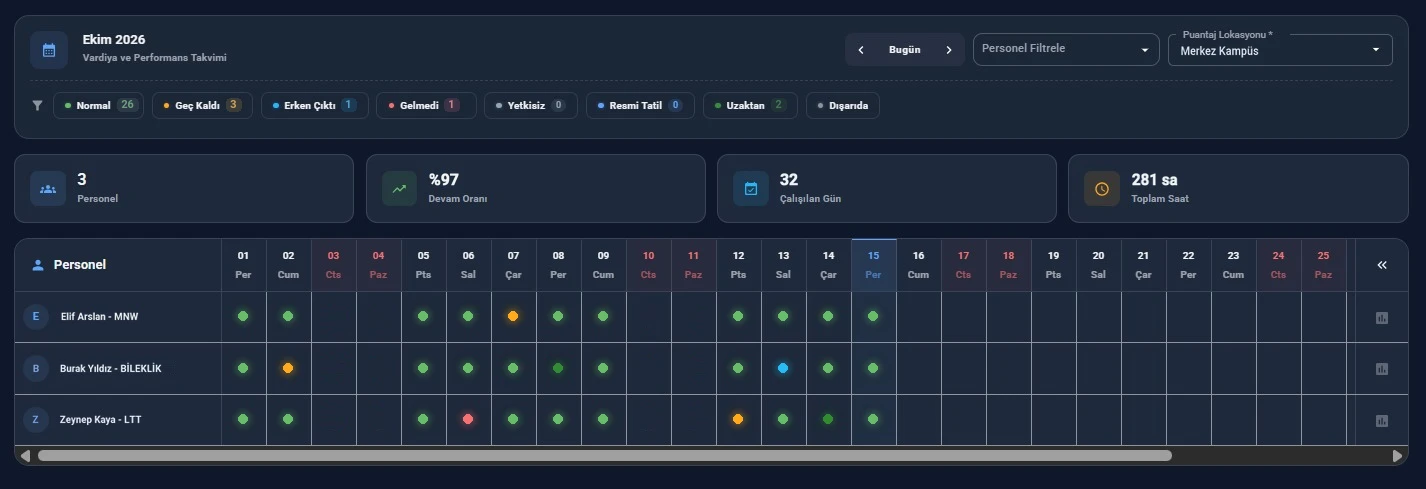The width and height of the screenshot is (1426, 489).
Task: Collapse columns with the double-chevron icon
Action: (x=1382, y=265)
